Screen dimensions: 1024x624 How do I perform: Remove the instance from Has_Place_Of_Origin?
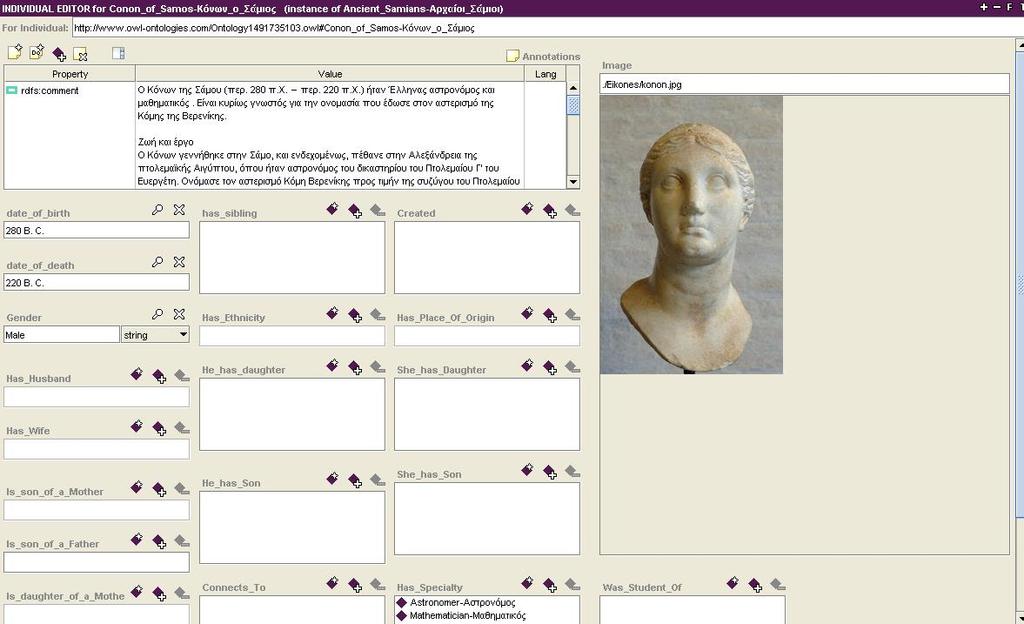pos(572,315)
